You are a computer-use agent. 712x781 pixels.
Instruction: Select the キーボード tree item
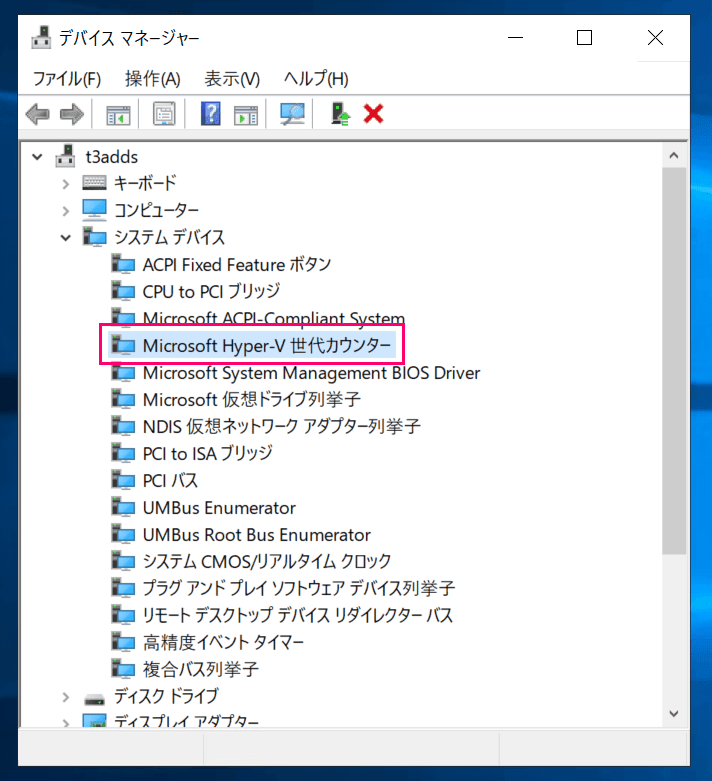click(145, 183)
